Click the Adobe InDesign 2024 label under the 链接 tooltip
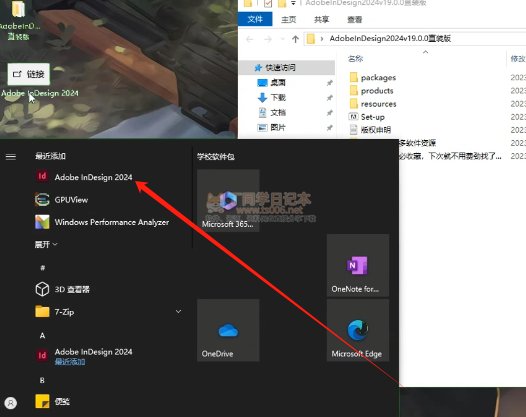The width and height of the screenshot is (526, 417). [40, 93]
